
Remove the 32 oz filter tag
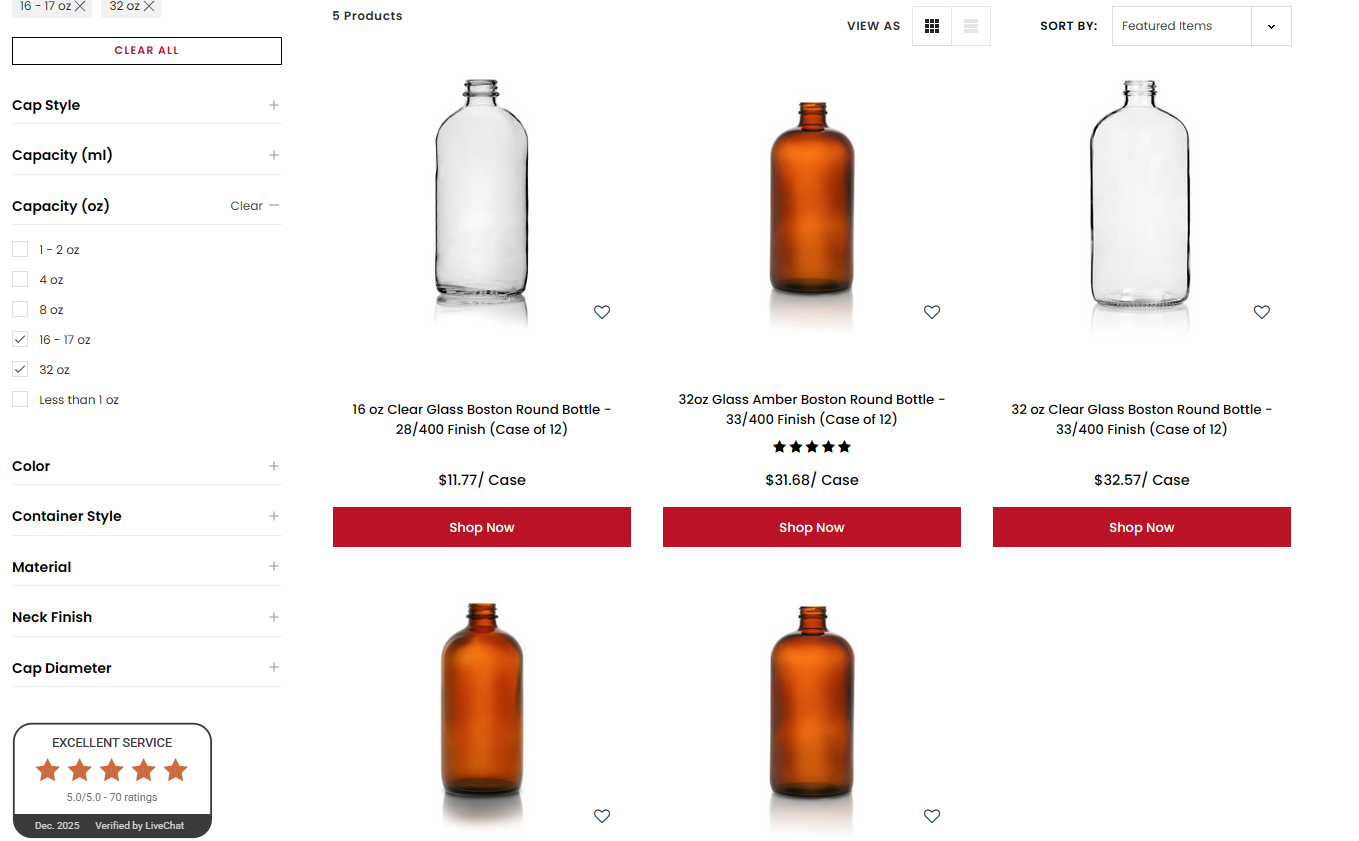click(149, 6)
